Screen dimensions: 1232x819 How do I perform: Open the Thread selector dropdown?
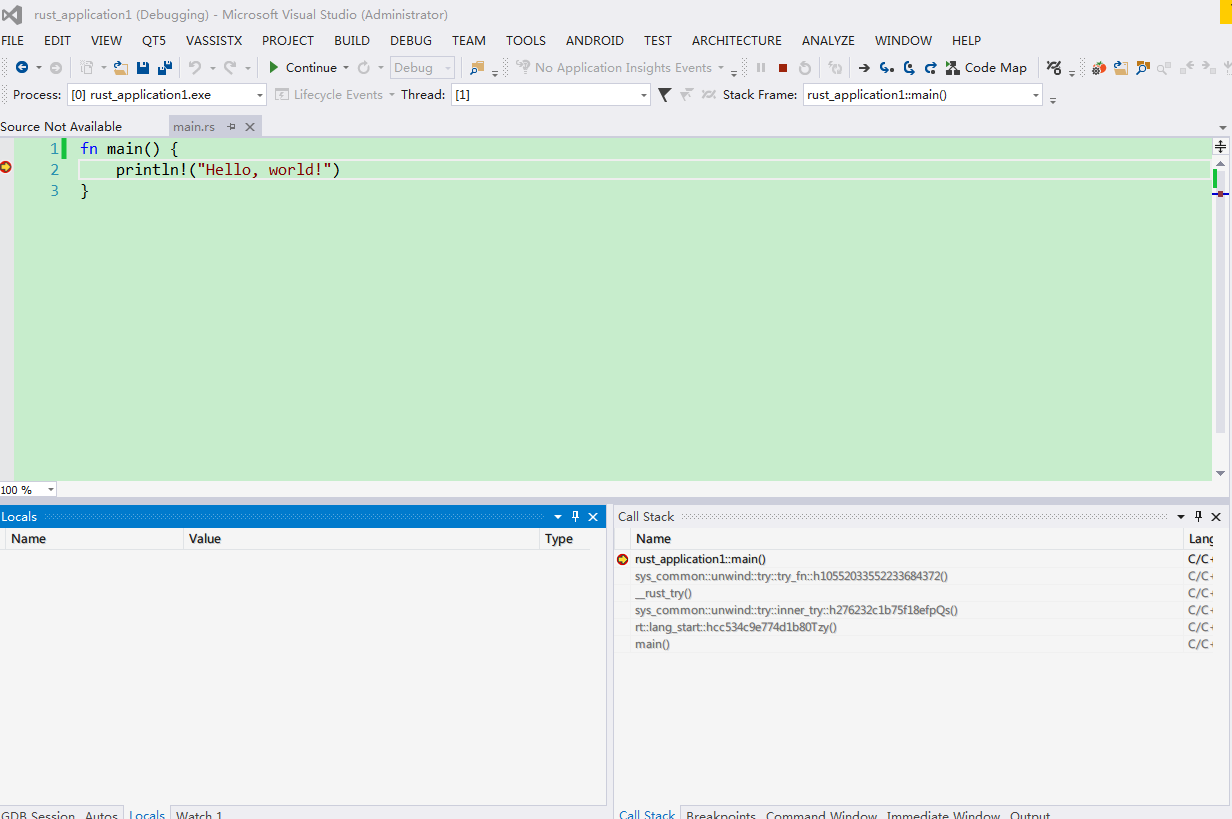[x=644, y=95]
